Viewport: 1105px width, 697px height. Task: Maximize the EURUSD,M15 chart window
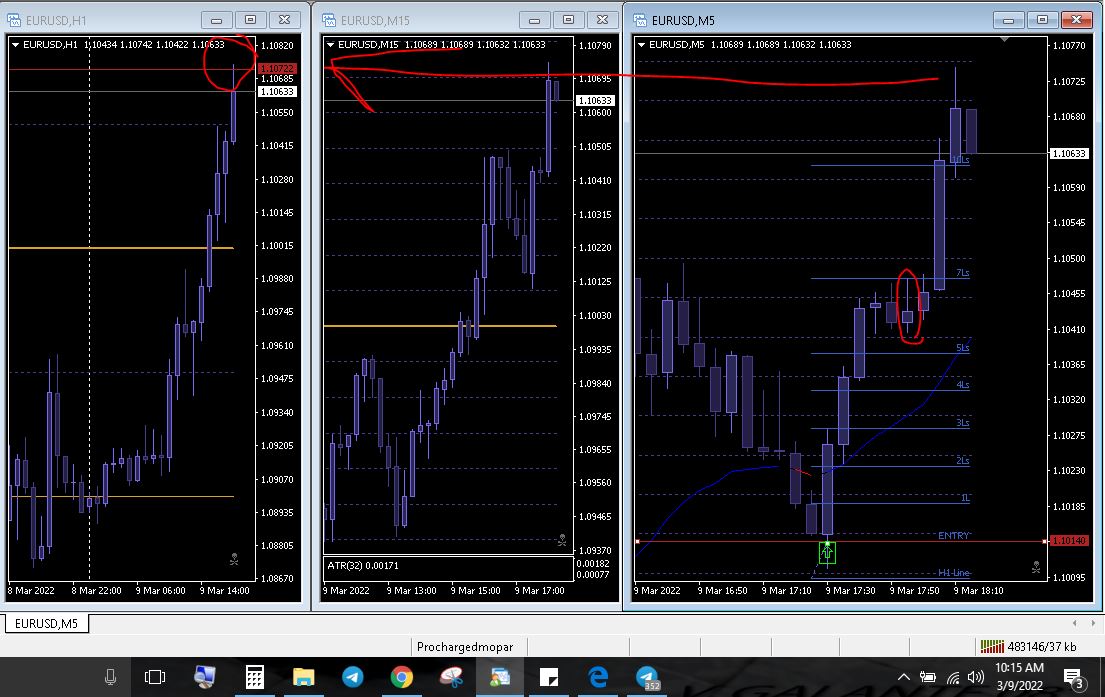569,20
